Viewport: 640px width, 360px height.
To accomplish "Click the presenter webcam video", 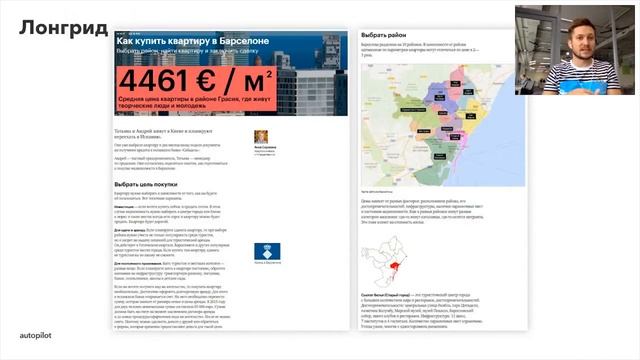I will [575, 50].
